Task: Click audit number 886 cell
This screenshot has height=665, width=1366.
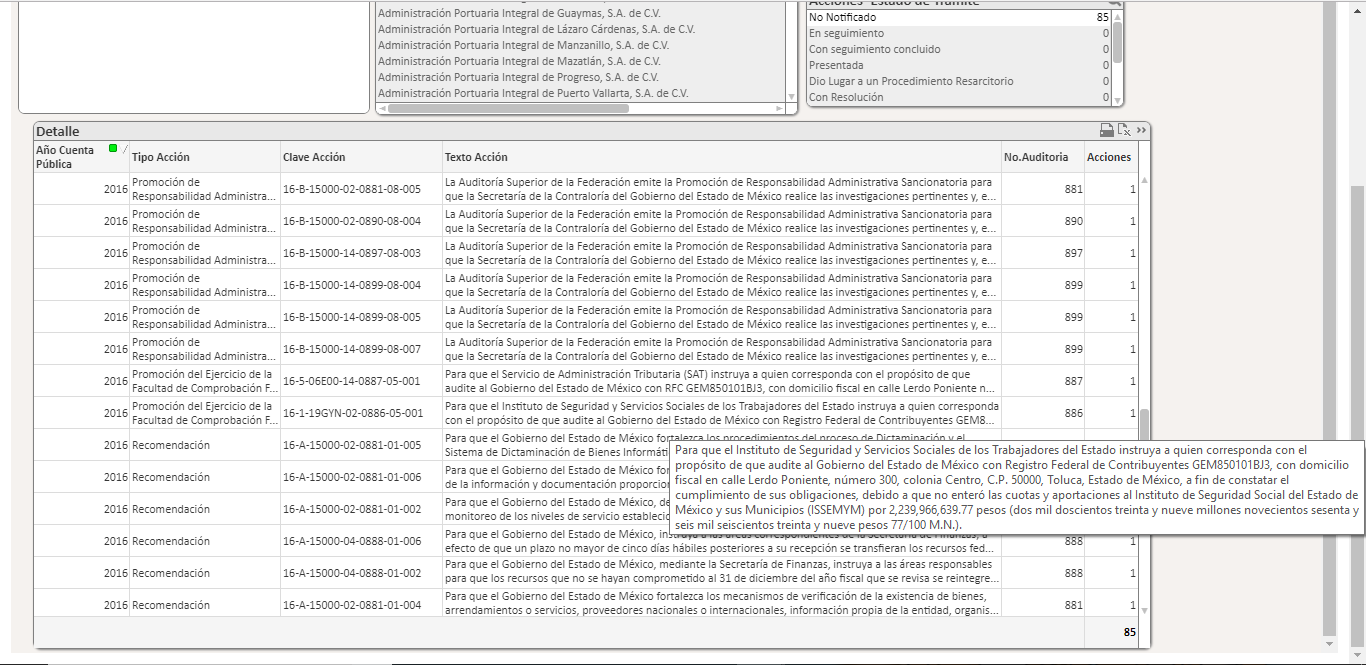Action: click(x=1043, y=413)
